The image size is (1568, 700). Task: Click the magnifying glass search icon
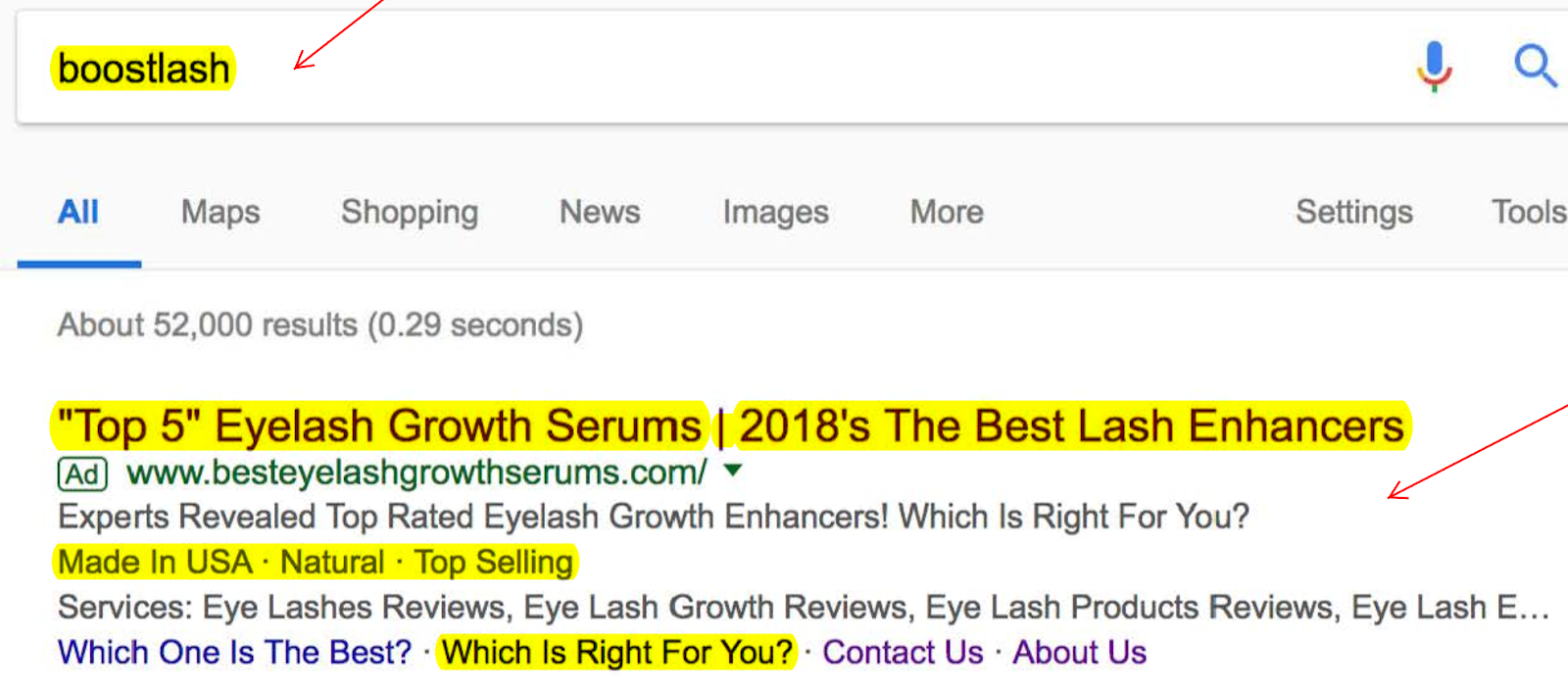click(1534, 67)
